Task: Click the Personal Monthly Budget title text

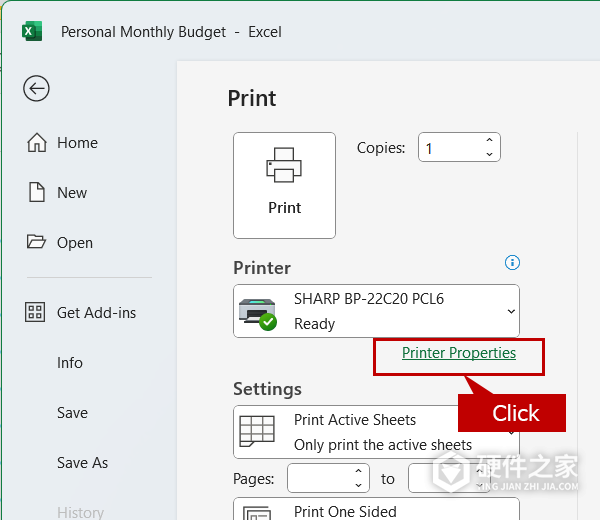Action: point(143,32)
